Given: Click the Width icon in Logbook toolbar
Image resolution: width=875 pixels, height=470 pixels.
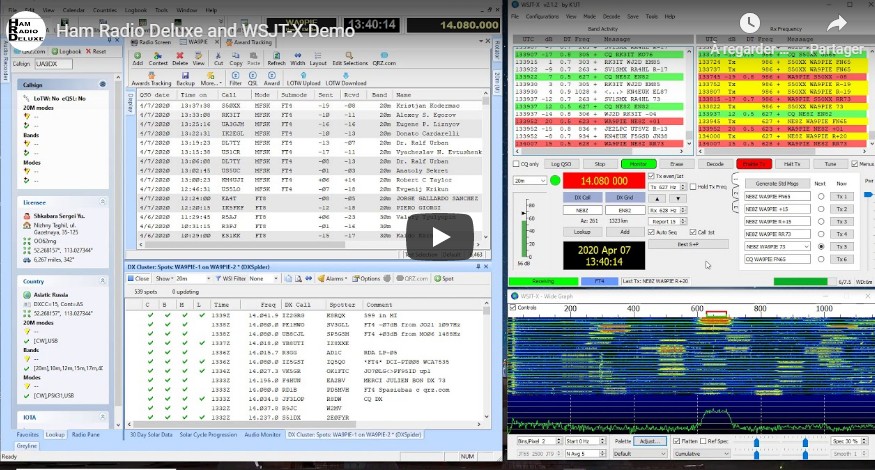Looking at the screenshot, I should point(297,59).
